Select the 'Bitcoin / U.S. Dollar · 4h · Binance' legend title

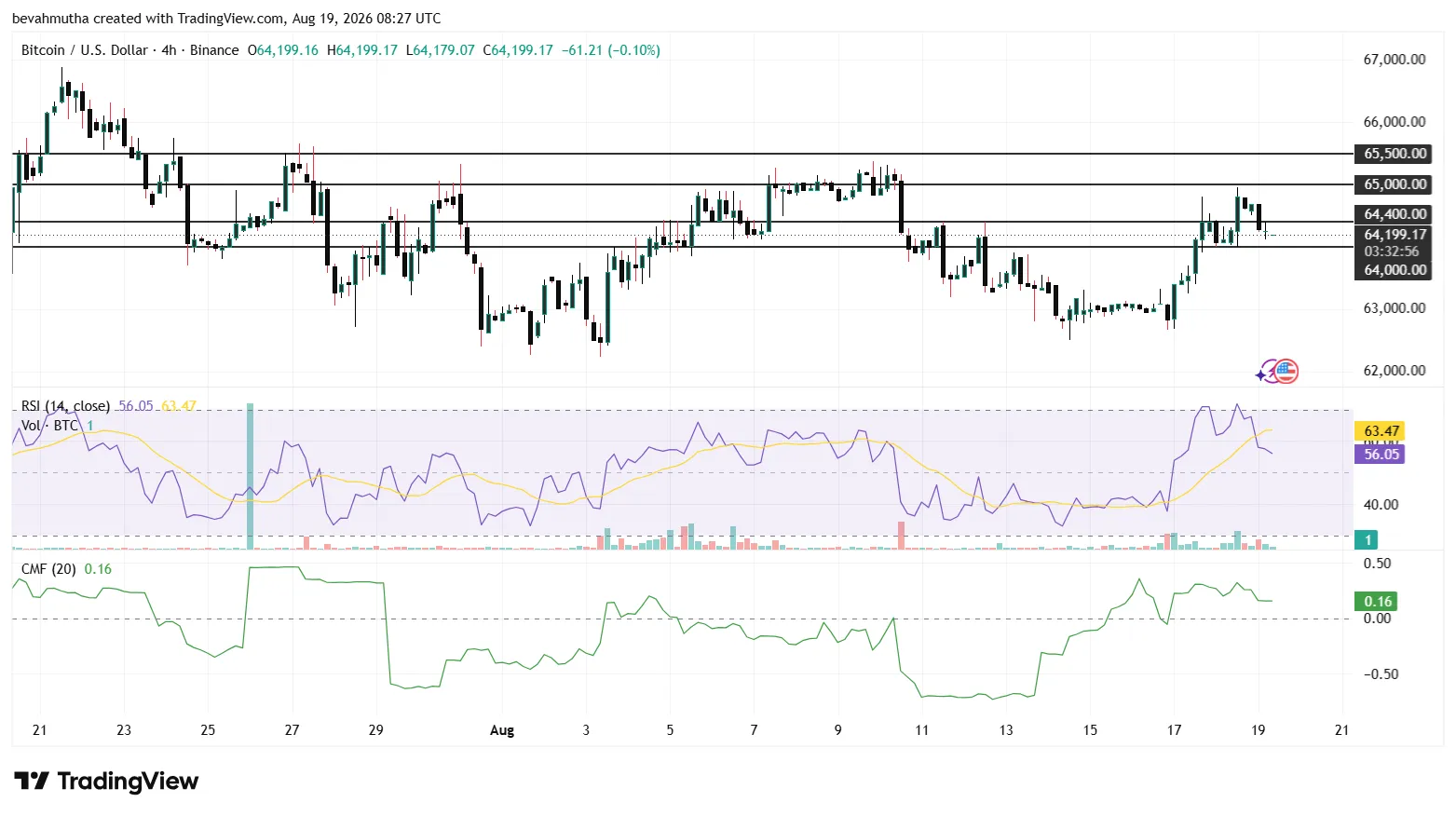130,50
